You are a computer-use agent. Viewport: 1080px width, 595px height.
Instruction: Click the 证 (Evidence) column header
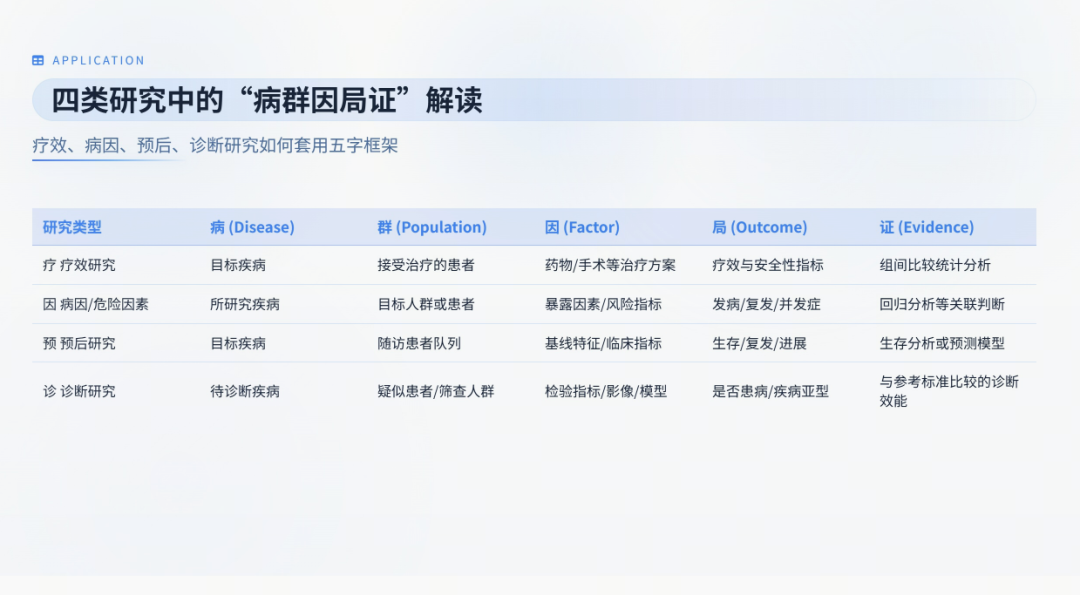pyautogui.click(x=926, y=227)
